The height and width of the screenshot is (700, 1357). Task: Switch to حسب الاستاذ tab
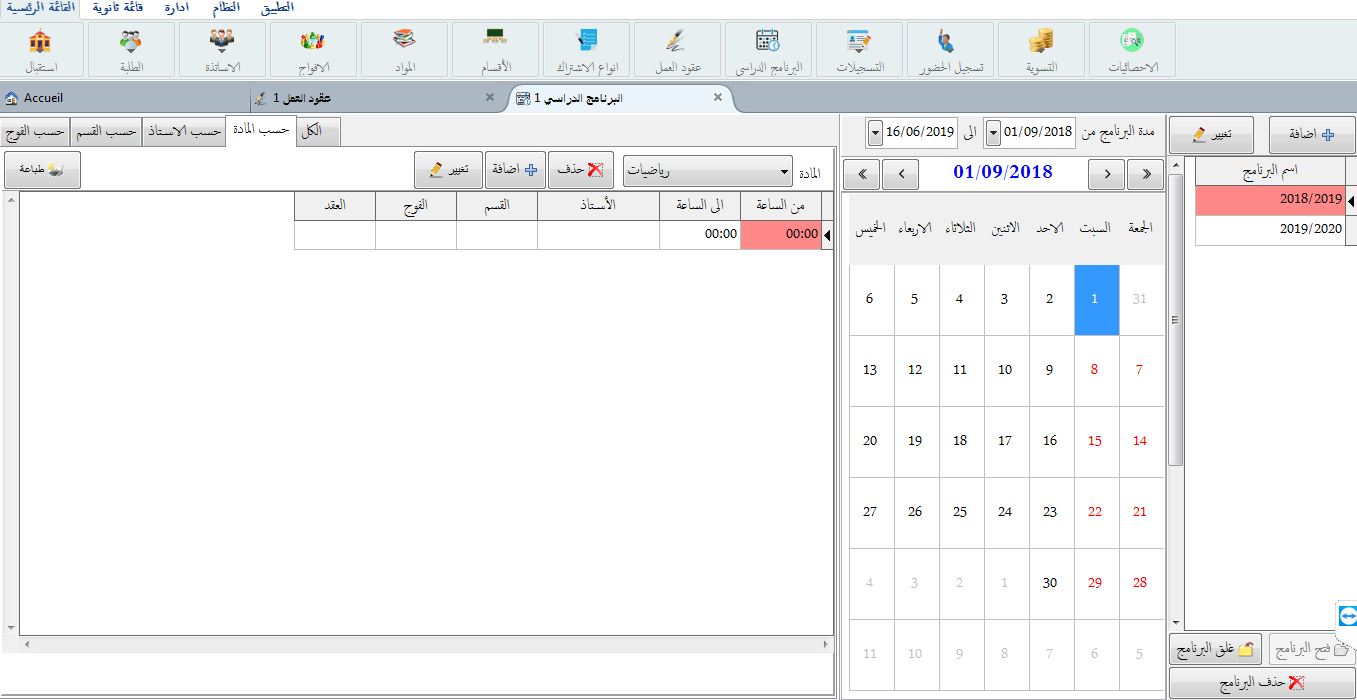coord(183,132)
